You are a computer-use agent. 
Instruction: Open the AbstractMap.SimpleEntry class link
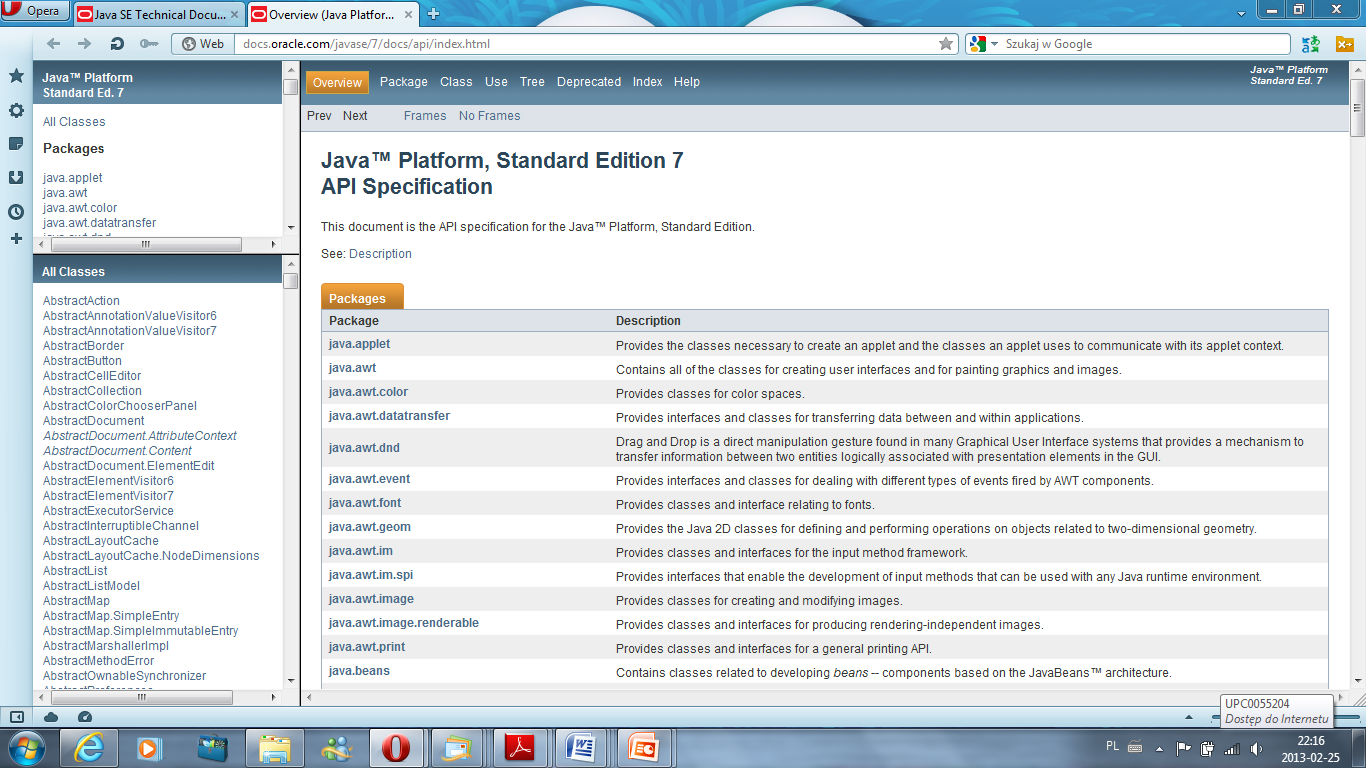pyautogui.click(x=111, y=616)
